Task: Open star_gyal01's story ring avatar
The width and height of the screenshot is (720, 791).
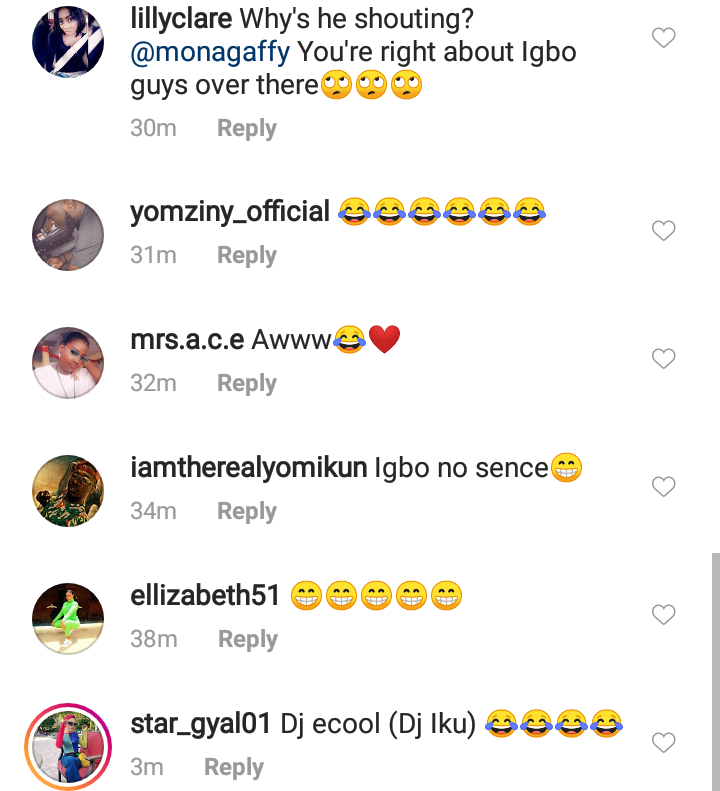Action: point(68,745)
